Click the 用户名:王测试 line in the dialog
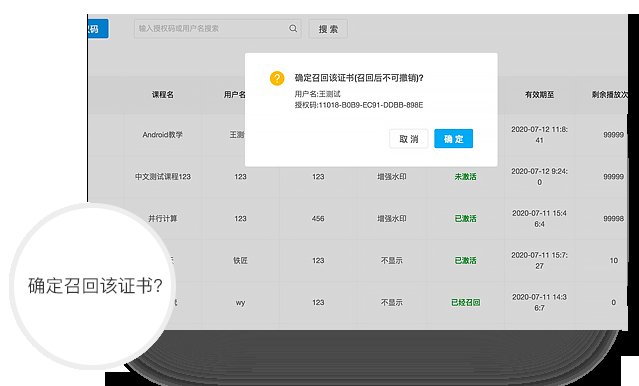Image resolution: width=639 pixels, height=386 pixels. (317, 94)
